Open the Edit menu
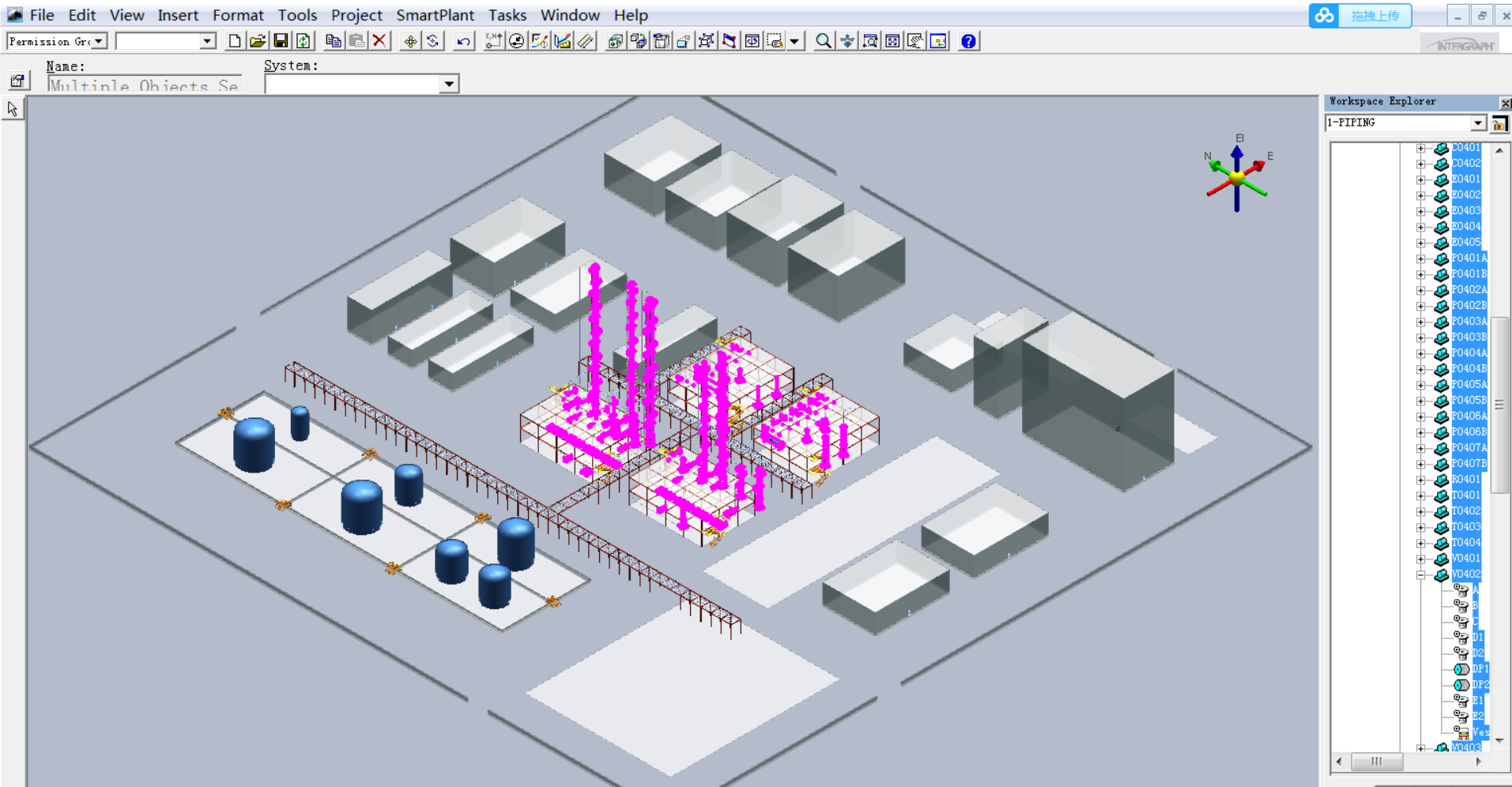The width and height of the screenshot is (1512, 787). [x=82, y=15]
